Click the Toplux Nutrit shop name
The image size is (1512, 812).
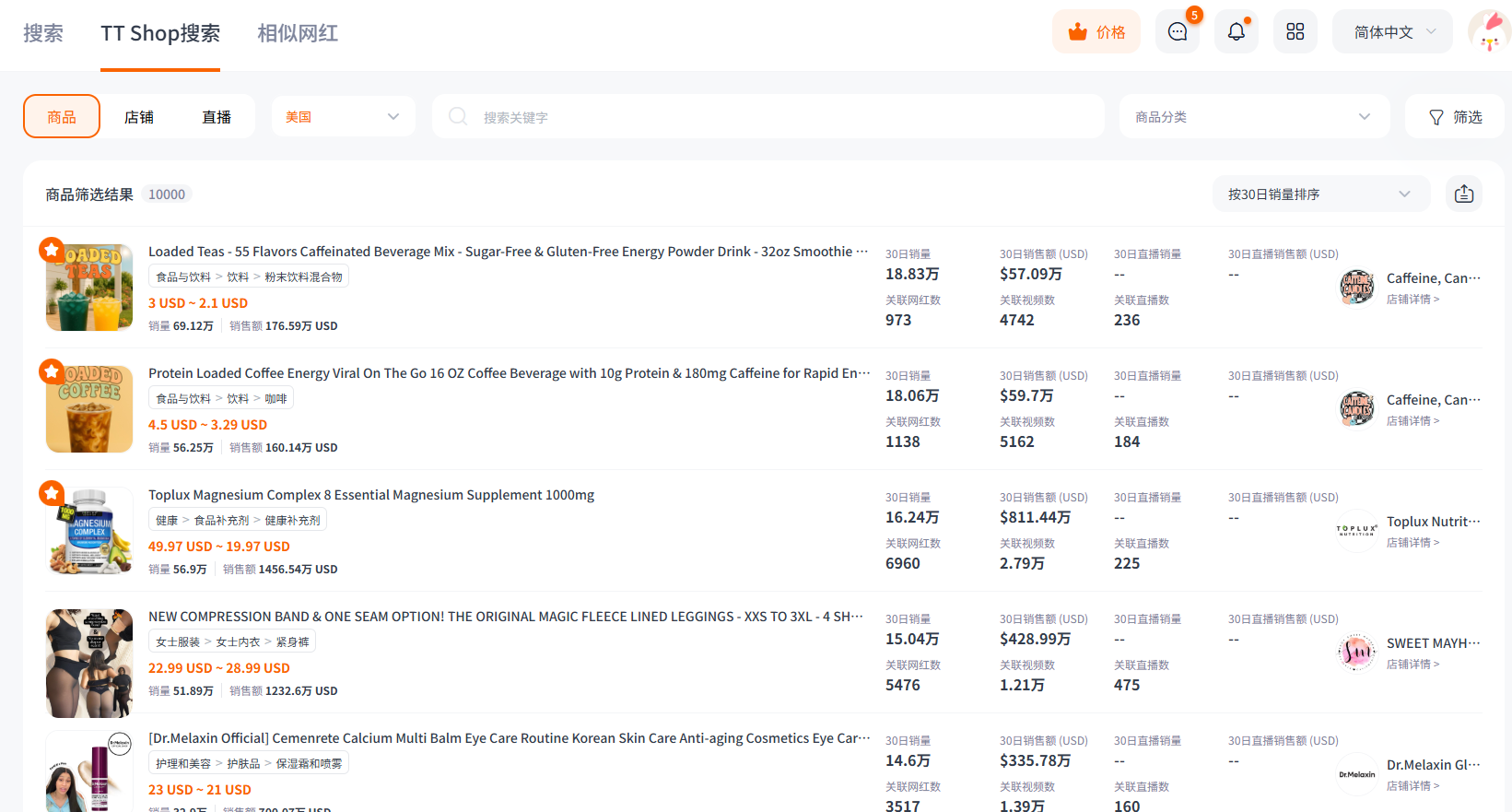1434,521
